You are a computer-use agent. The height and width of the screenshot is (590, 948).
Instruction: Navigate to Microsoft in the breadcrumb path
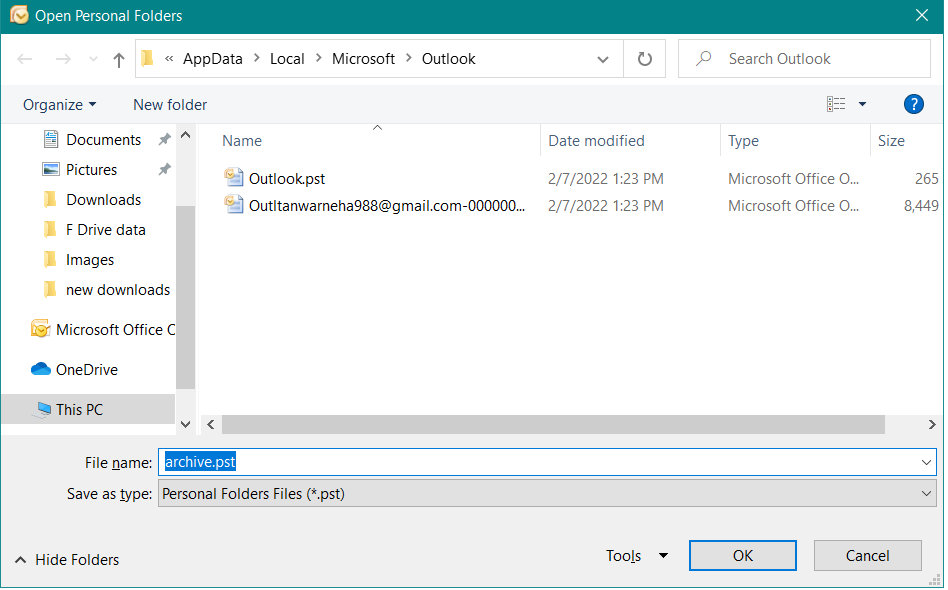[x=364, y=58]
